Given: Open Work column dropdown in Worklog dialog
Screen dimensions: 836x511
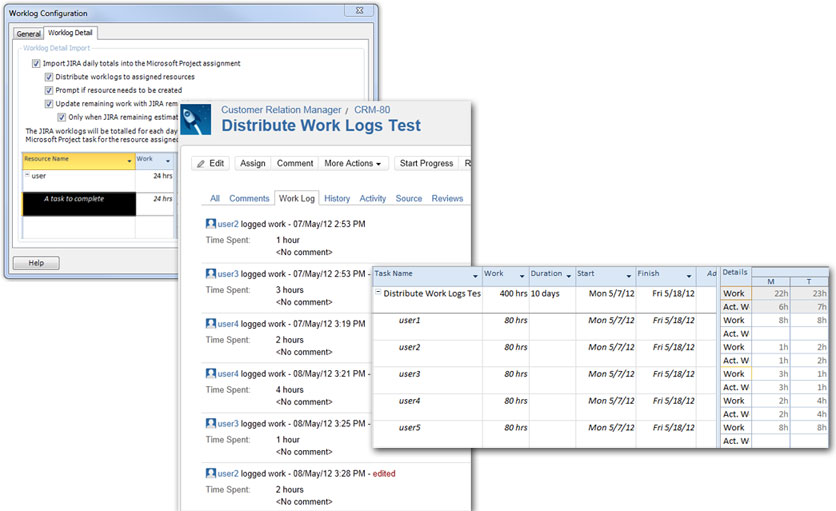Looking at the screenshot, I should 168,161.
